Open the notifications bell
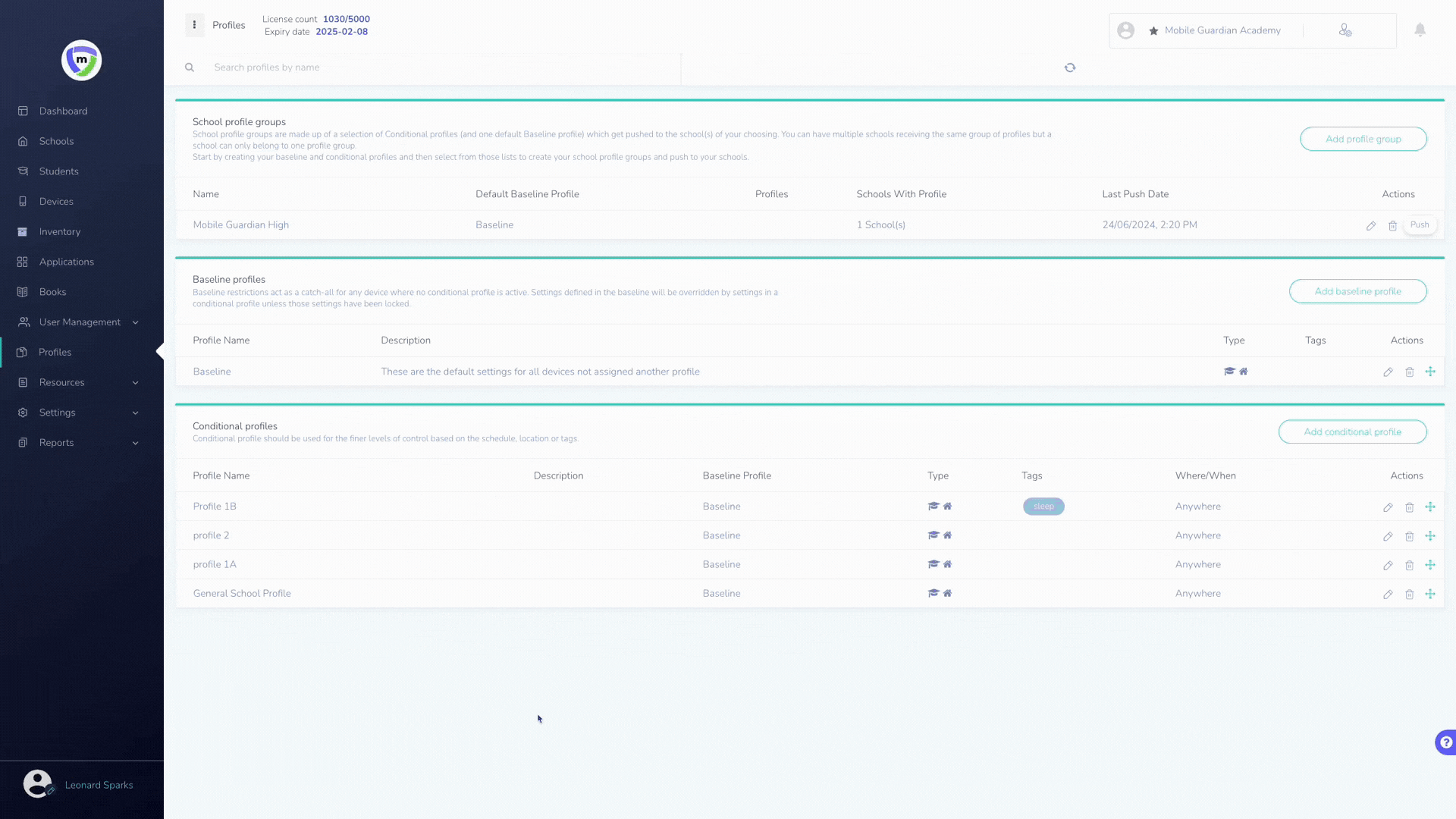1456x819 pixels. click(1420, 30)
